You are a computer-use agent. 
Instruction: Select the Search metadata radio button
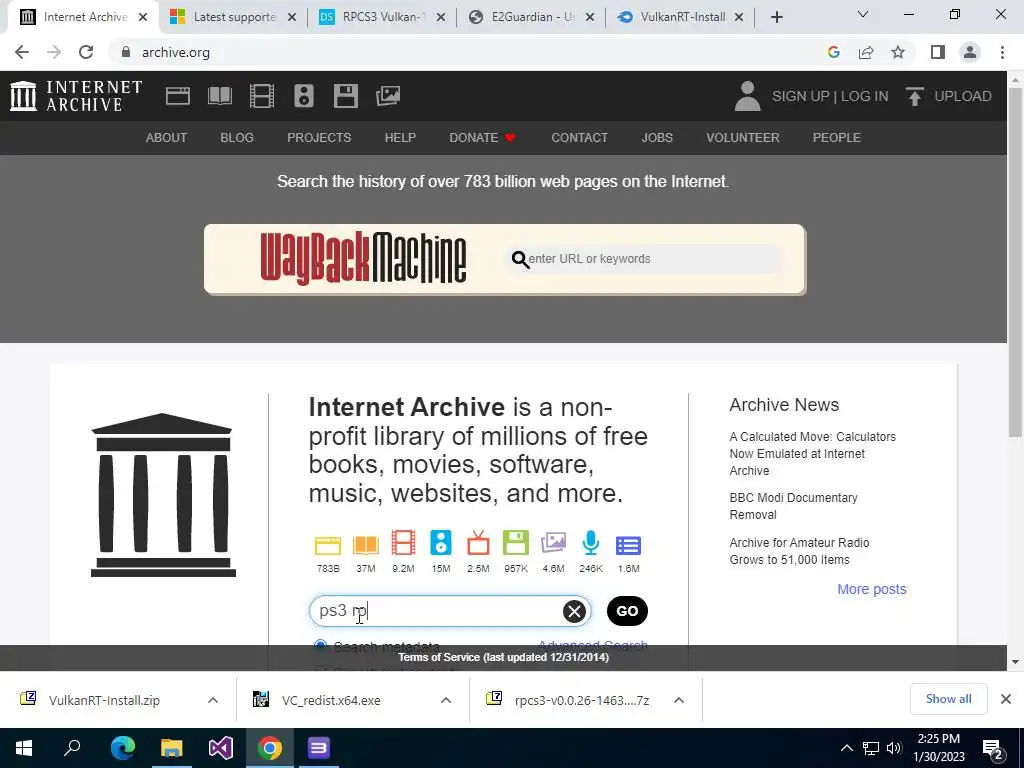point(320,646)
